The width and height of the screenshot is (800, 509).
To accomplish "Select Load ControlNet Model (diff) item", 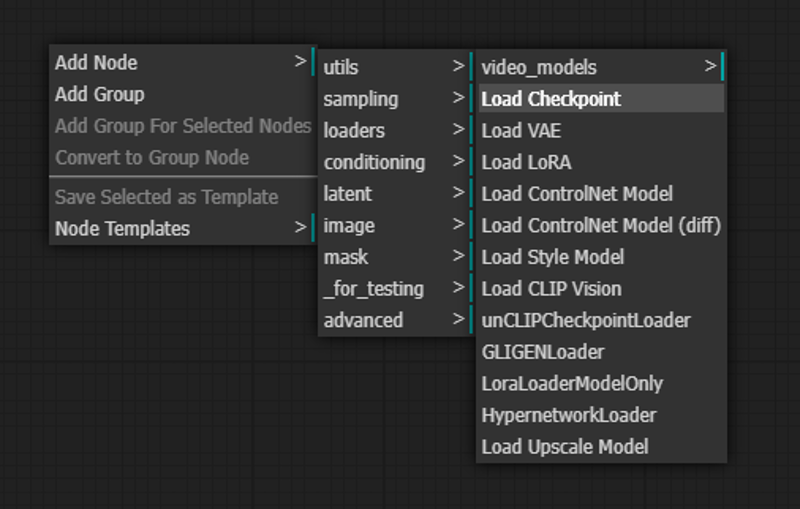I will point(601,225).
